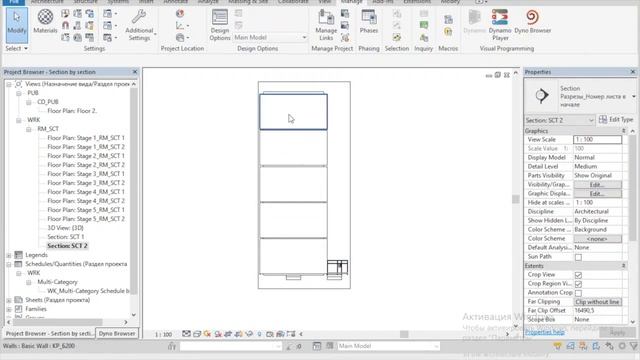The height and width of the screenshot is (360, 640).
Task: Open Design Options dialog
Action: pyautogui.click(x=220, y=25)
